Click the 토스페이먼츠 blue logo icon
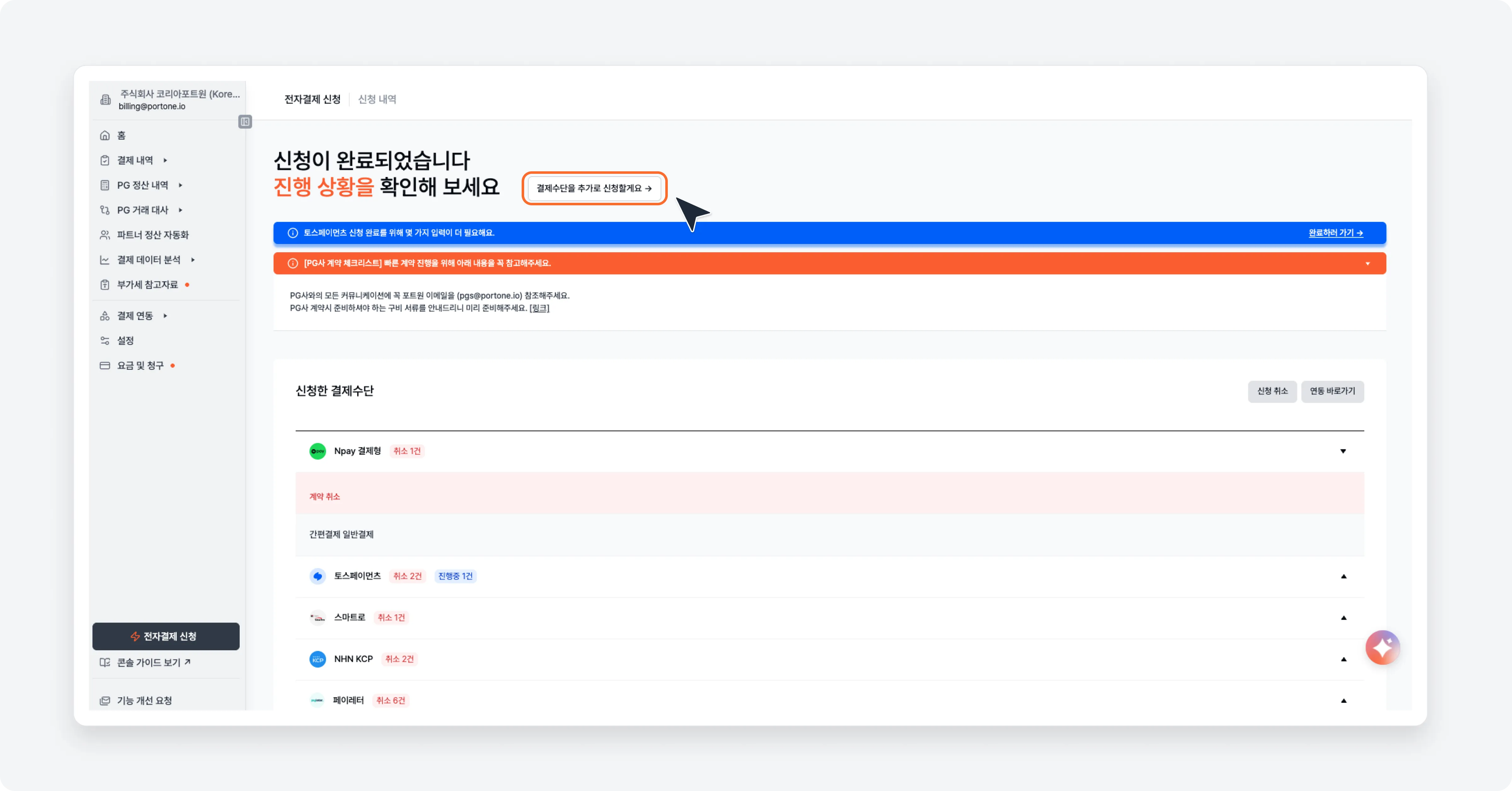 coord(318,576)
